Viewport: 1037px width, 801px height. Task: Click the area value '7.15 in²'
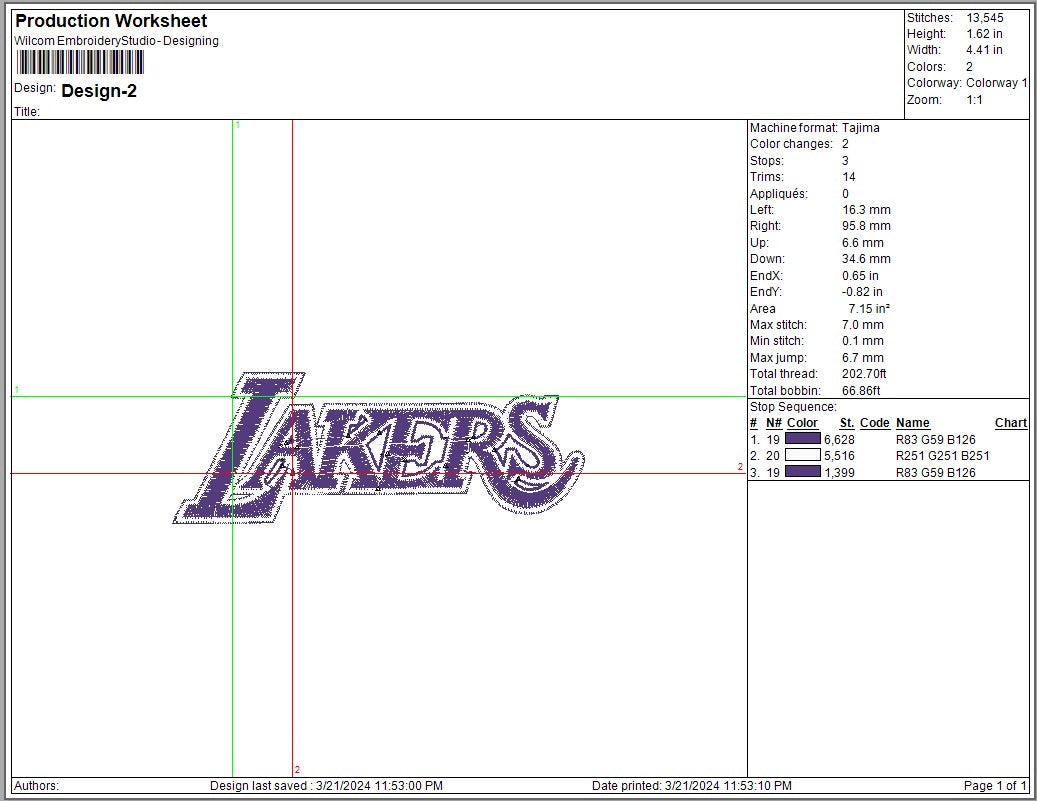tap(869, 309)
